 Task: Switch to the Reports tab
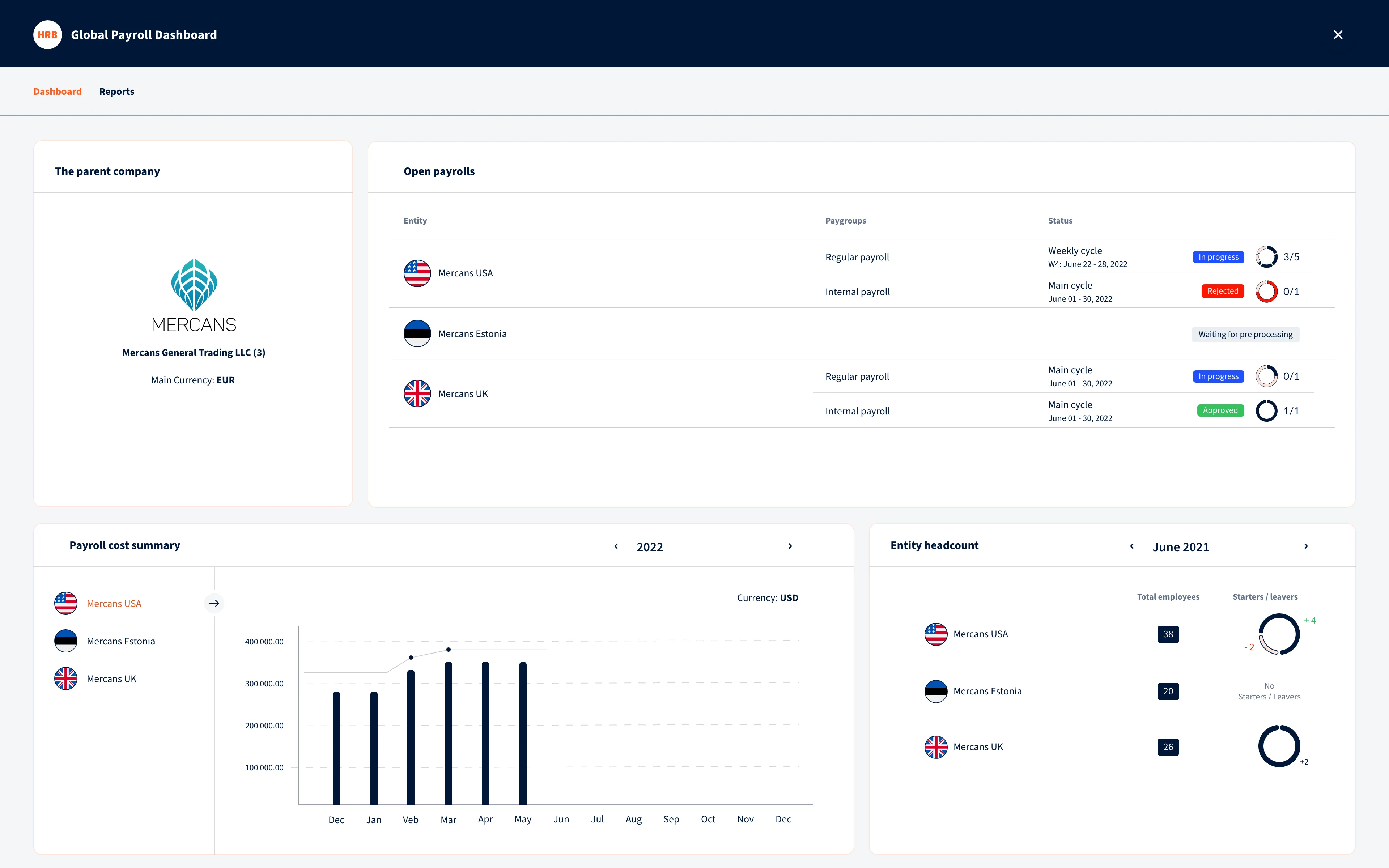116,91
